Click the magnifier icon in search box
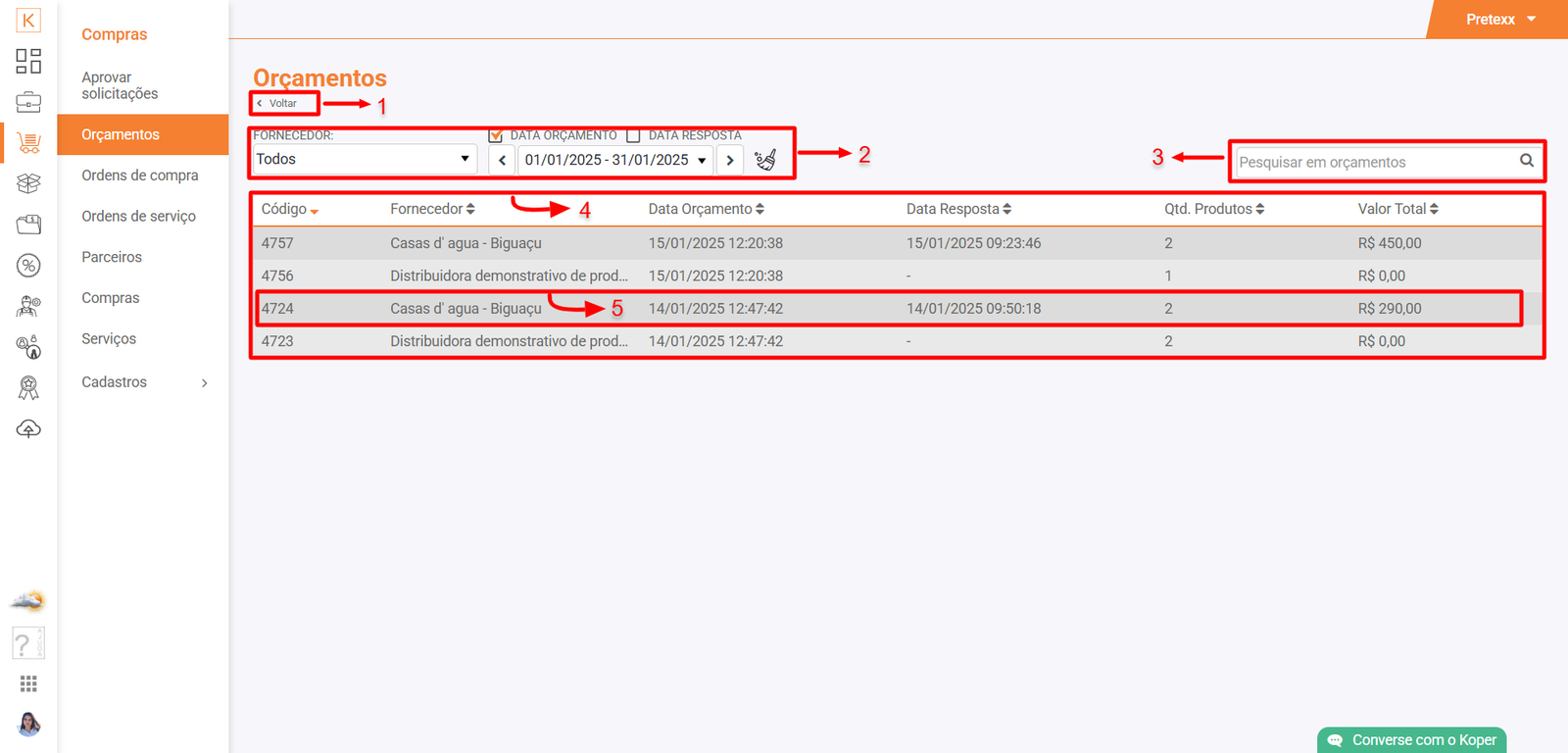 (1526, 161)
